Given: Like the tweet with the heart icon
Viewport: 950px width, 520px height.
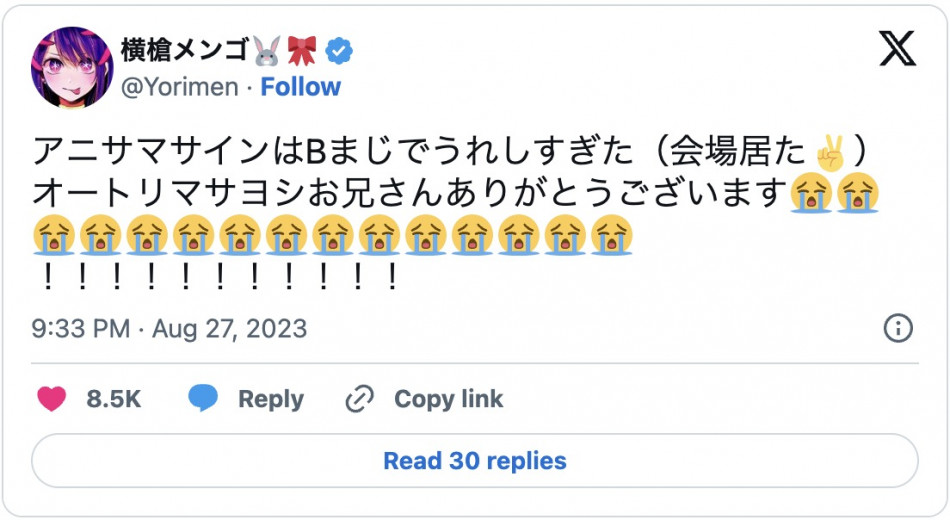Looking at the screenshot, I should [52, 399].
